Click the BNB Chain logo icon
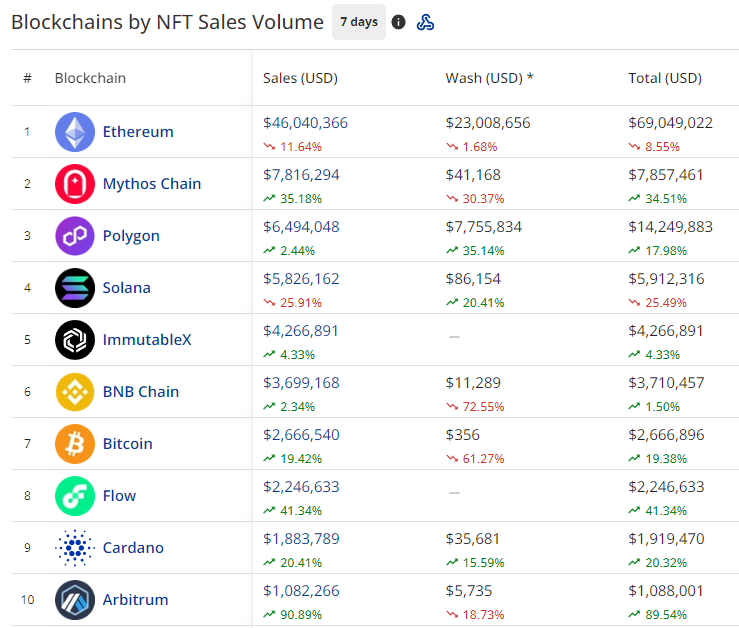 tap(75, 392)
